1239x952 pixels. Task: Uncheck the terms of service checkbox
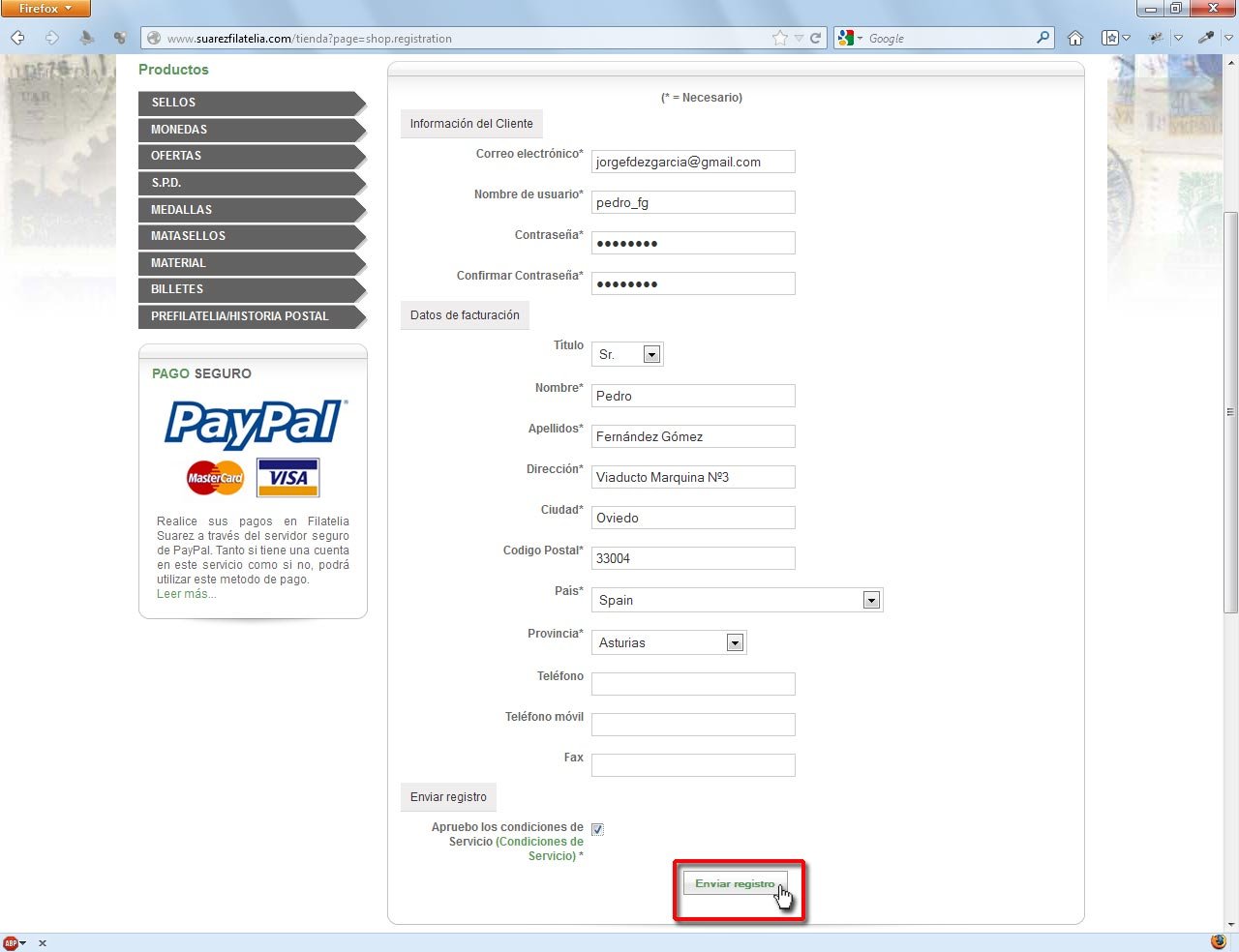pos(597,829)
